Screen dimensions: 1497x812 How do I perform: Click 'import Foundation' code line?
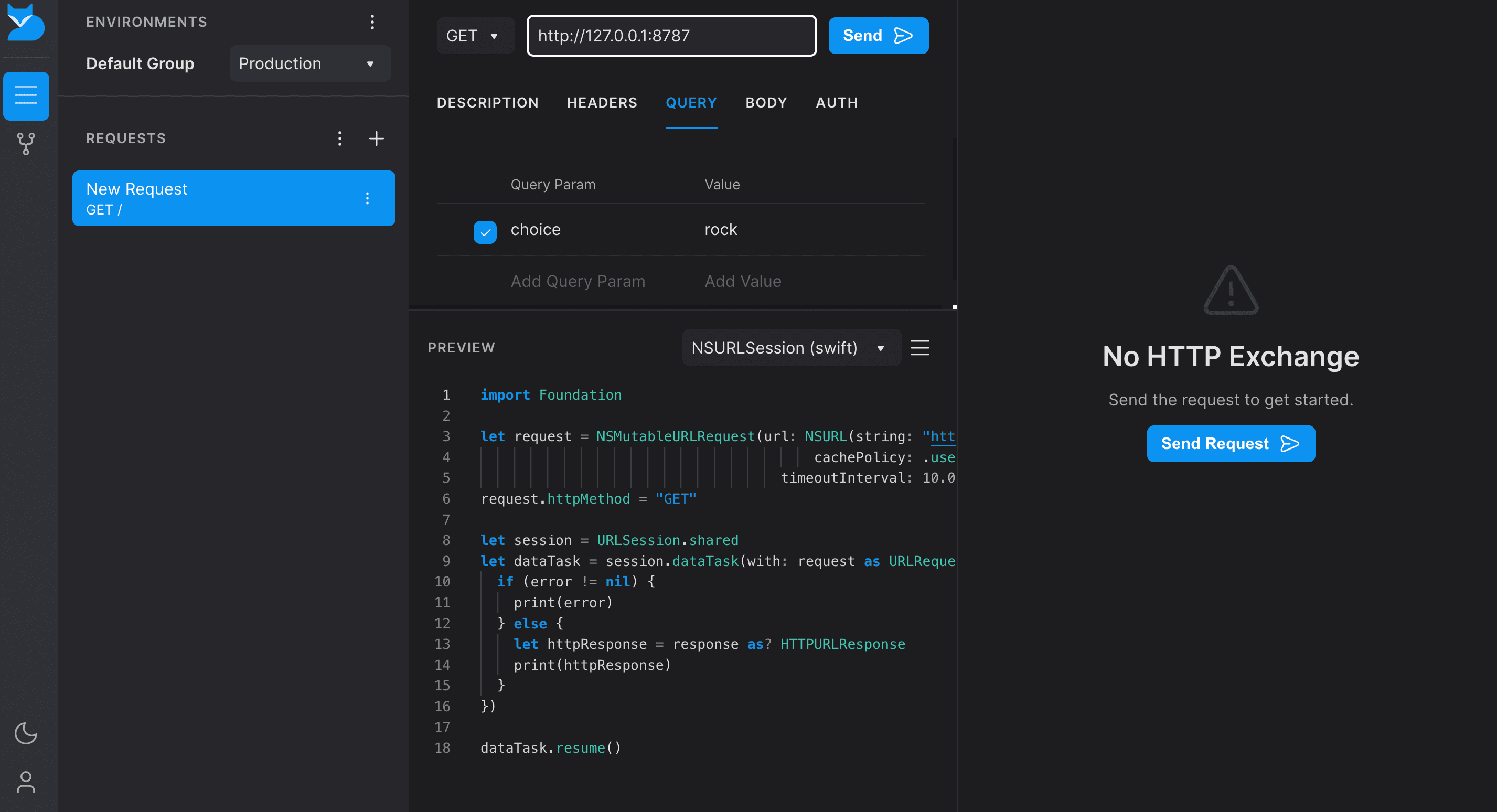(551, 394)
